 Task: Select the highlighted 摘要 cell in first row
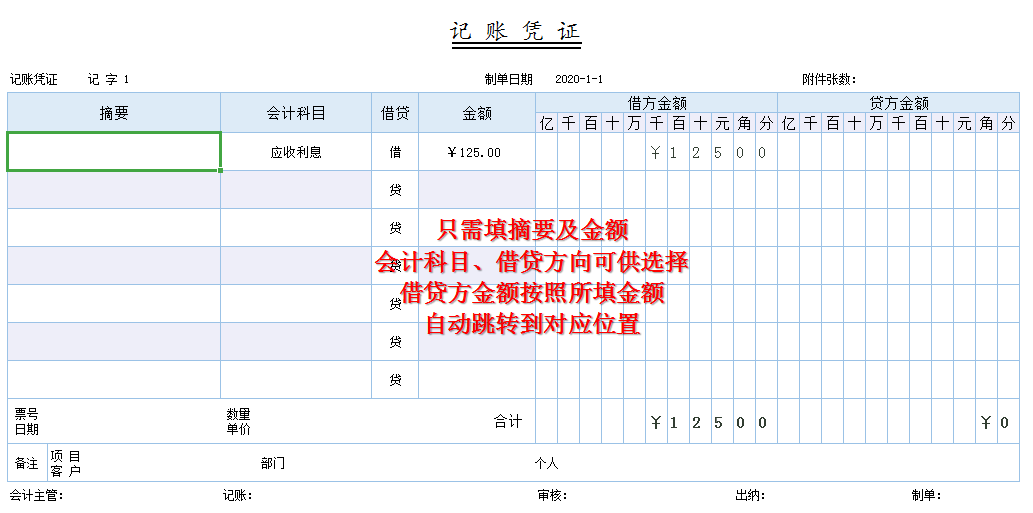[x=114, y=151]
